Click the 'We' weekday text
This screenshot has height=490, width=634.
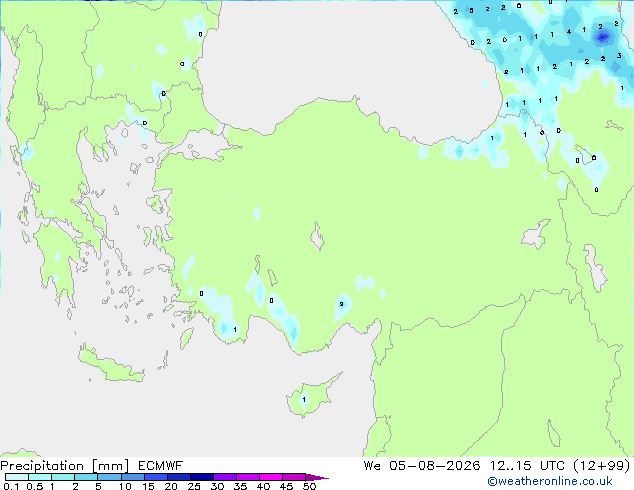point(372,466)
